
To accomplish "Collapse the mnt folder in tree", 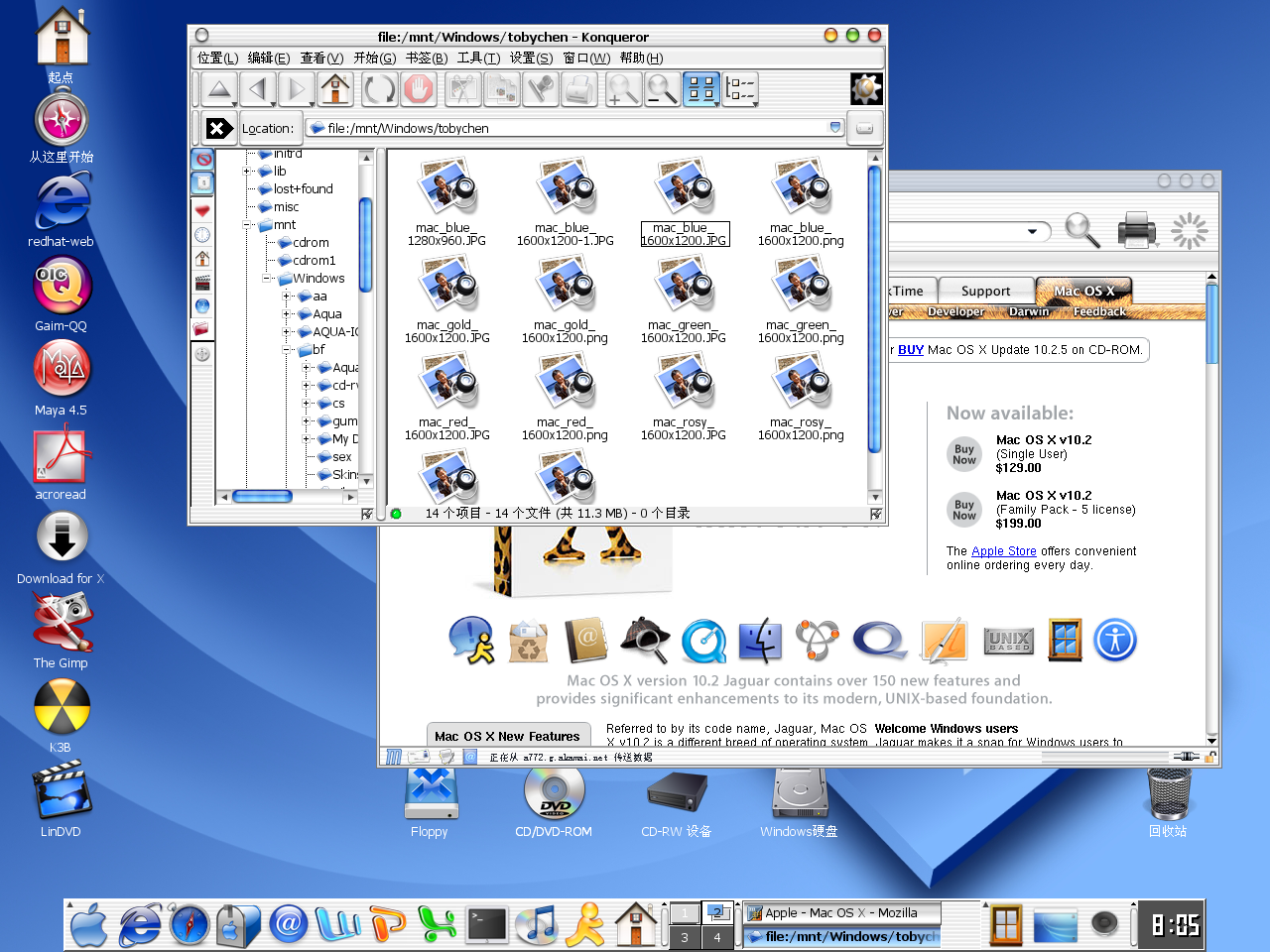I will [247, 225].
